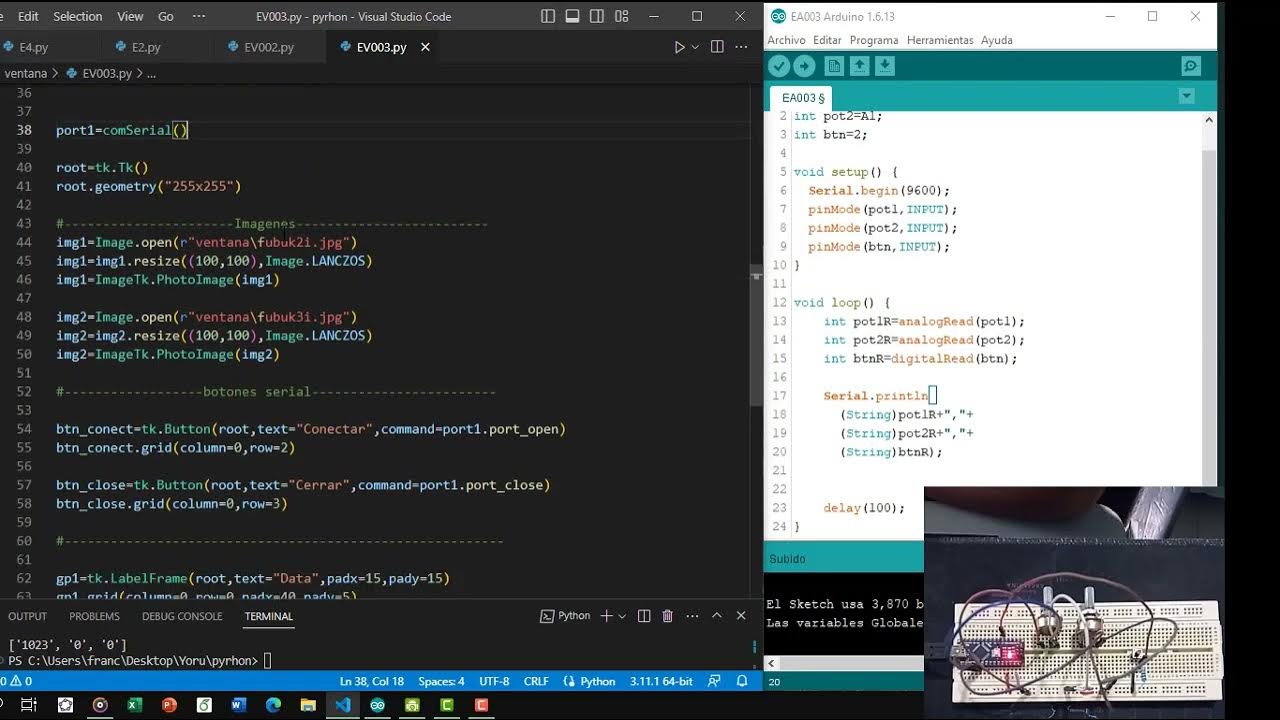Open the View menu in VS Code

click(x=130, y=16)
